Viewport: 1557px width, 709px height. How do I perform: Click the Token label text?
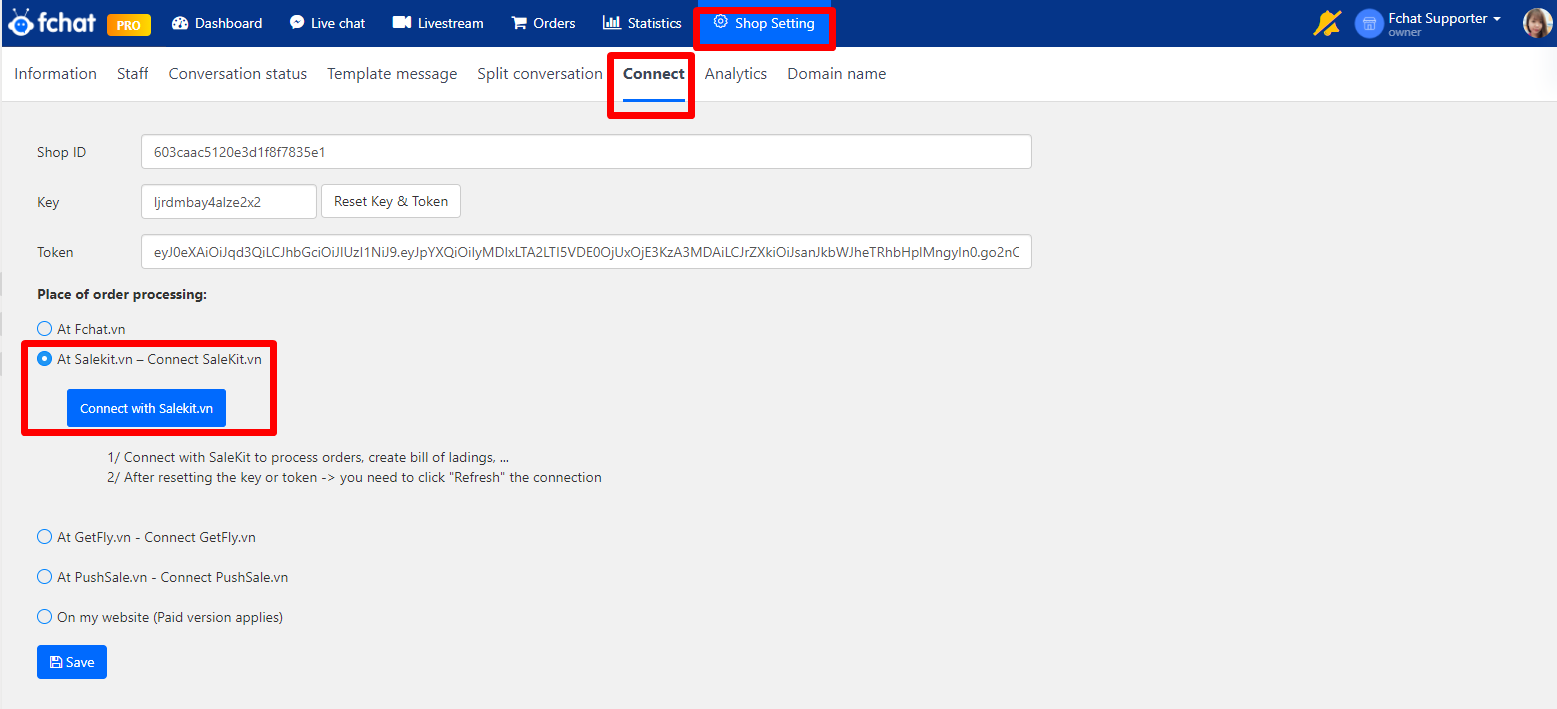pos(55,252)
